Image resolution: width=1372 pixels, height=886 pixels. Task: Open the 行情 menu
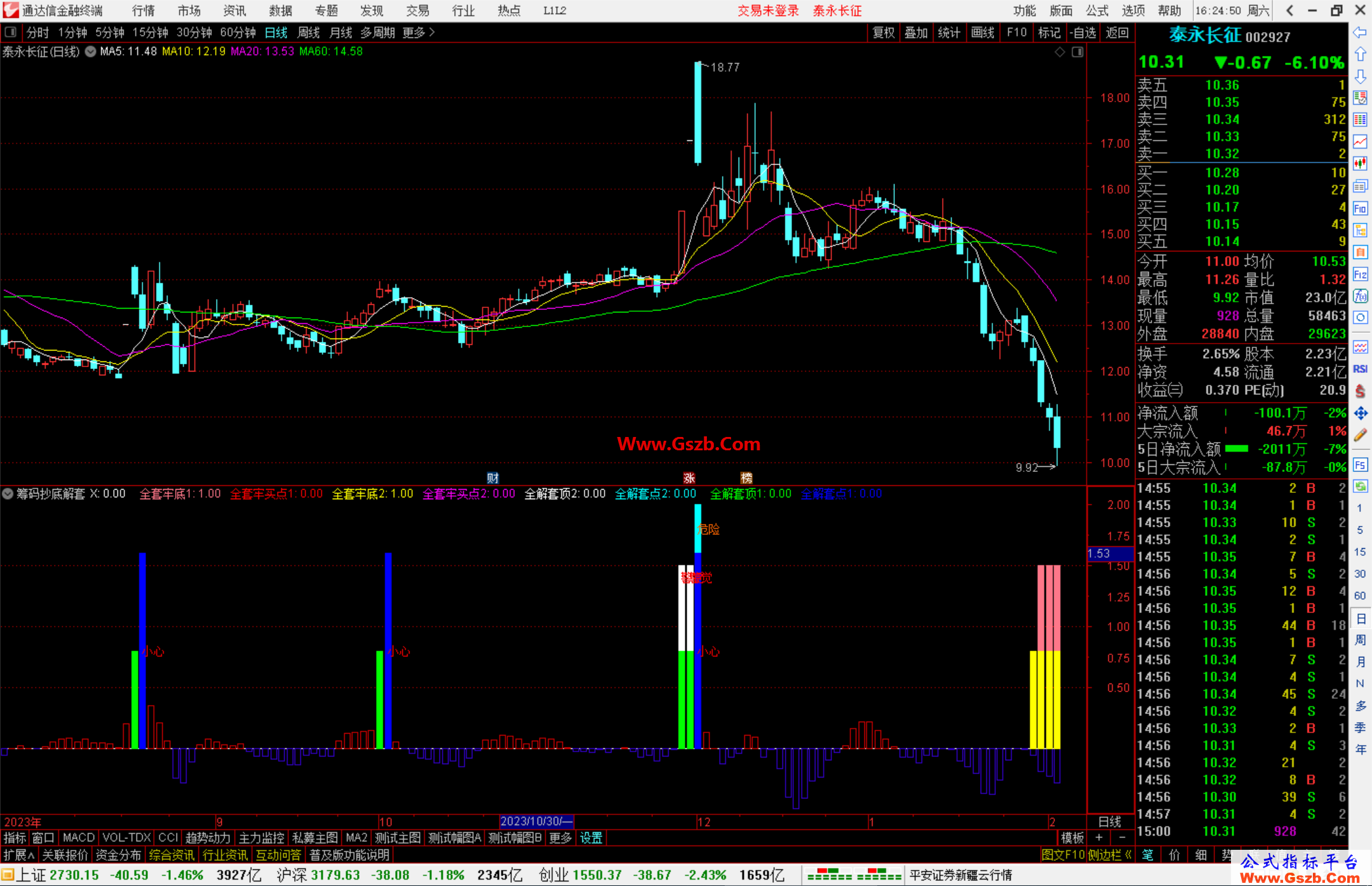coord(144,11)
